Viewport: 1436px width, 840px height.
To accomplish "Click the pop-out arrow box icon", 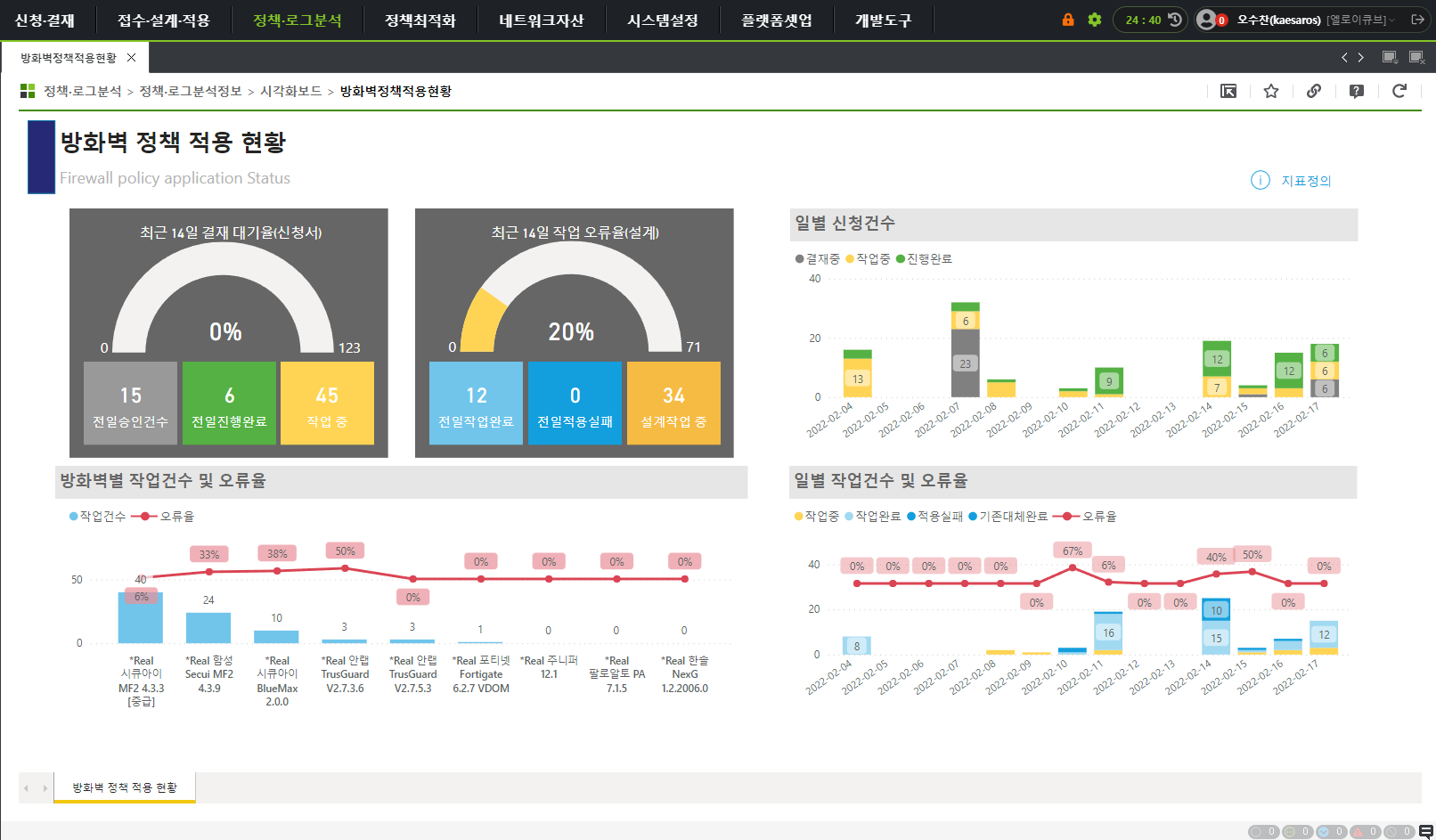I will pos(1228,91).
